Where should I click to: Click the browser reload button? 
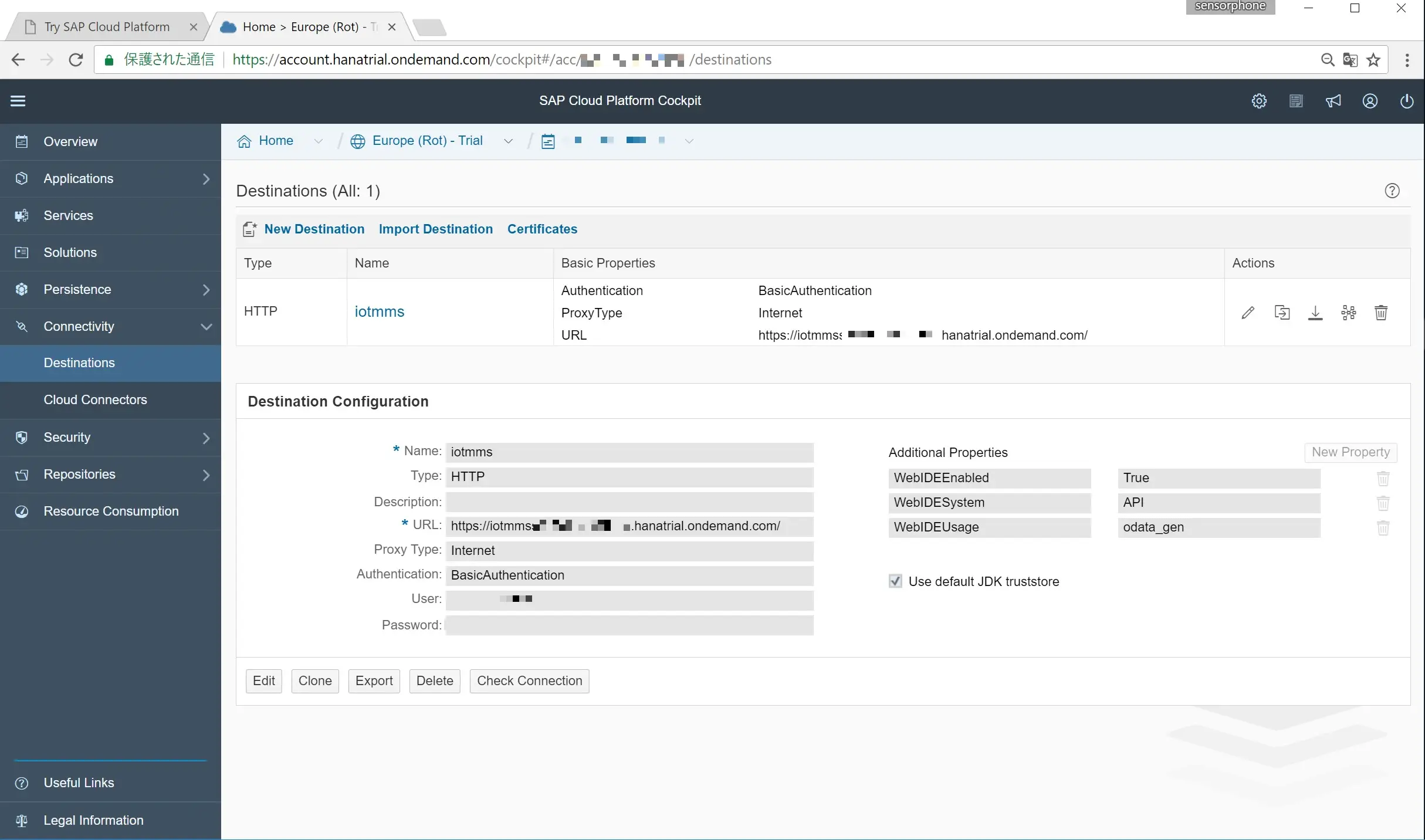click(x=76, y=60)
